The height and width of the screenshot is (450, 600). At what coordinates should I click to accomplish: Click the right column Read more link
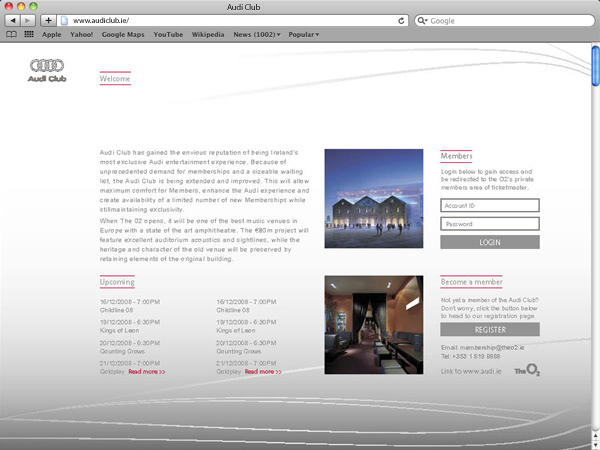coord(263,372)
